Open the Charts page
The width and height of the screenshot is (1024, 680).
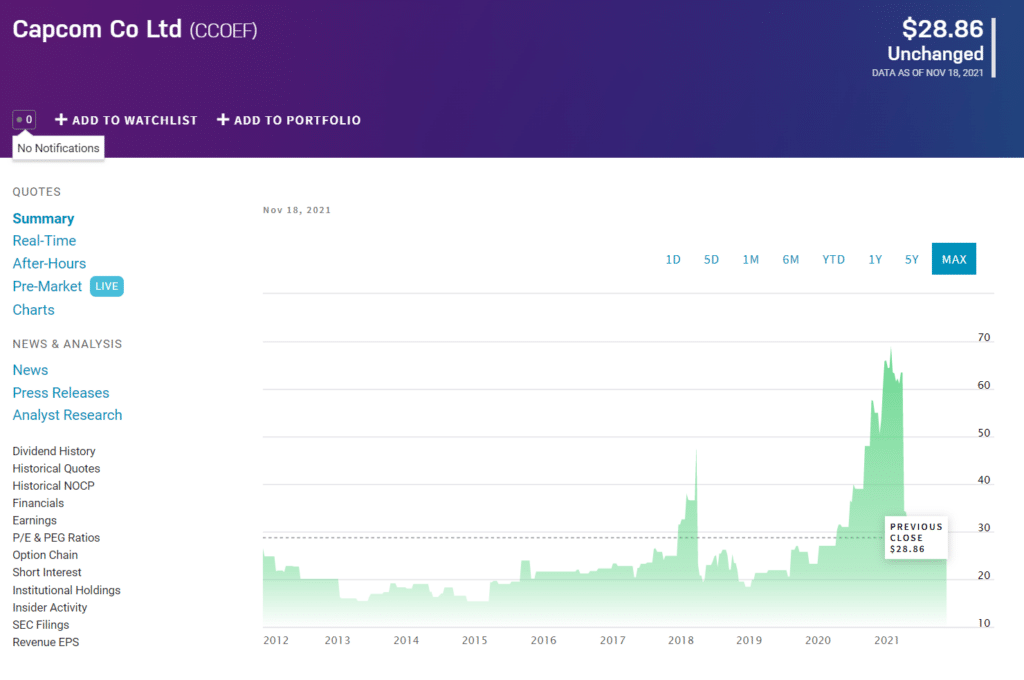pyautogui.click(x=33, y=310)
